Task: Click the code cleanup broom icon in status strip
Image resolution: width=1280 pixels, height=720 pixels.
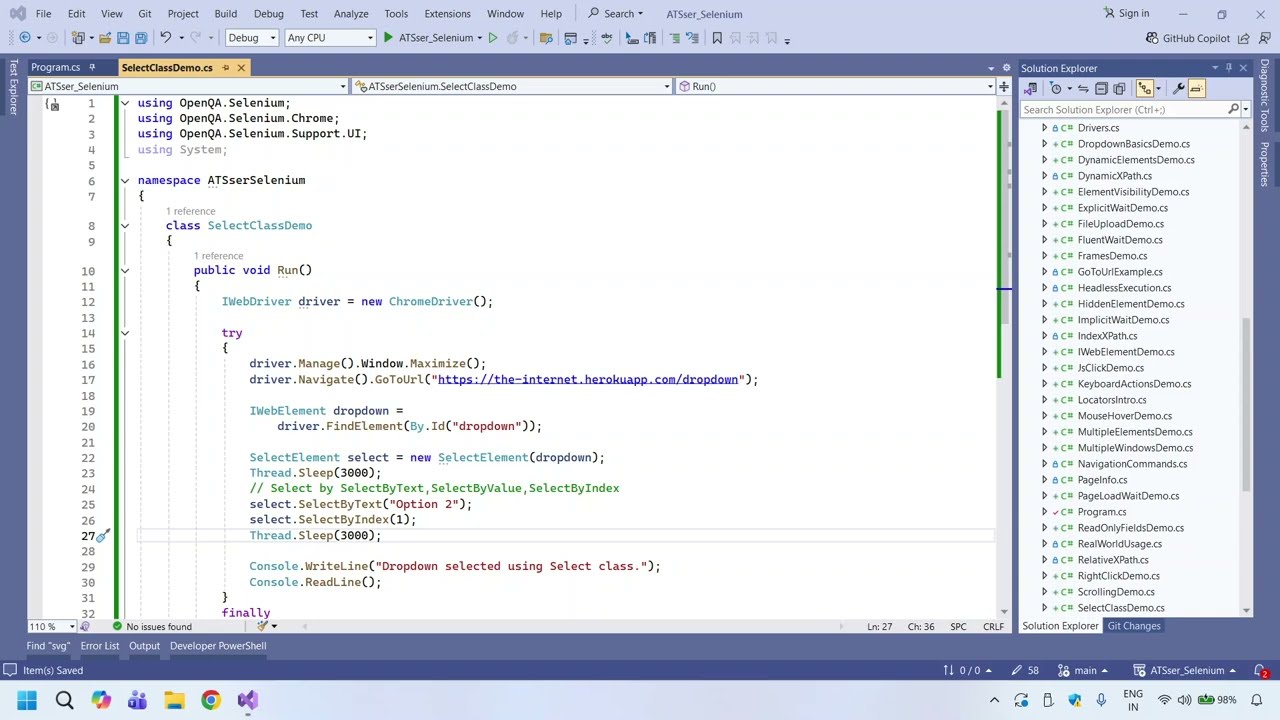Action: coord(262,627)
